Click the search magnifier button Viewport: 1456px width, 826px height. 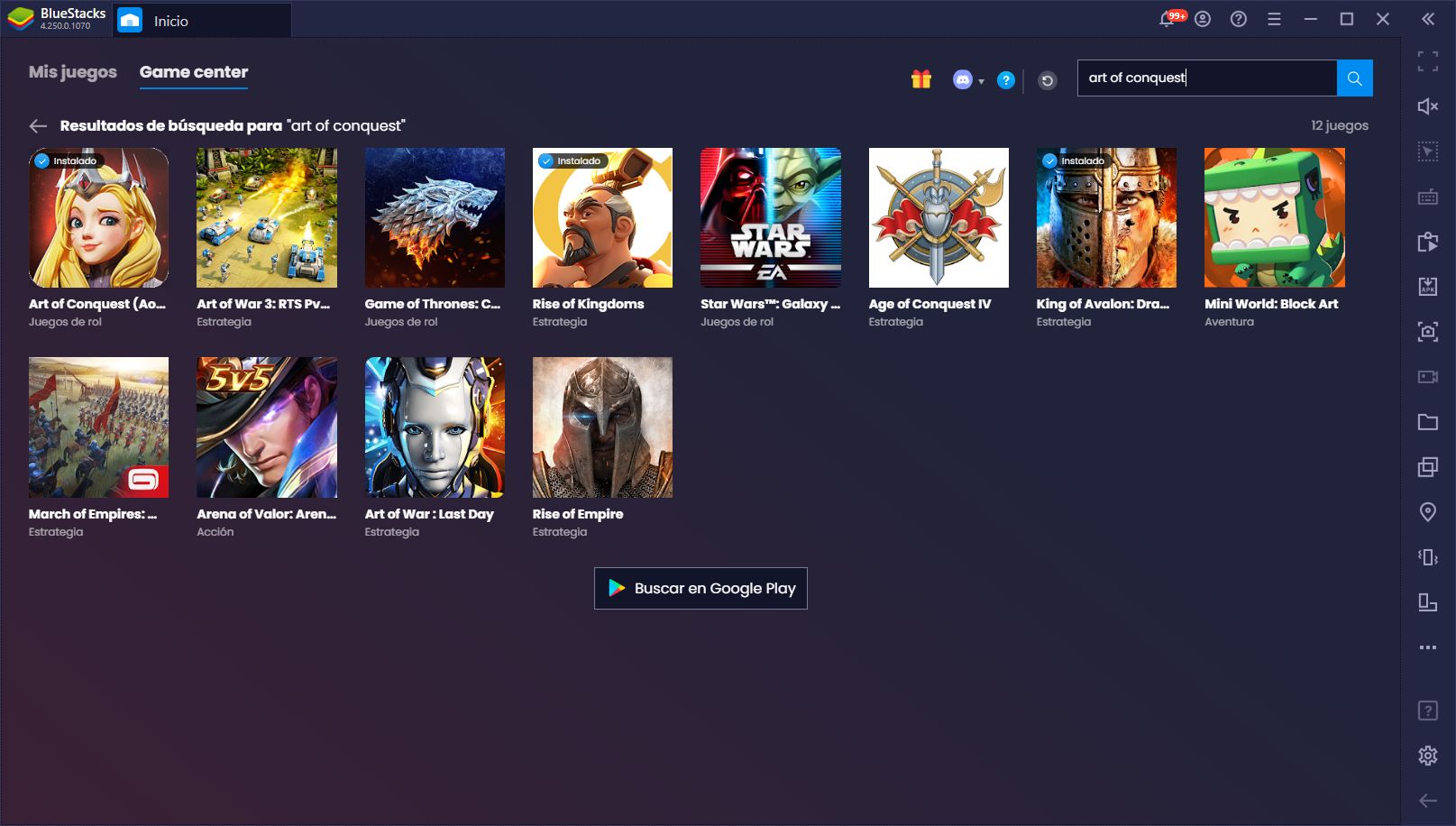(1354, 78)
